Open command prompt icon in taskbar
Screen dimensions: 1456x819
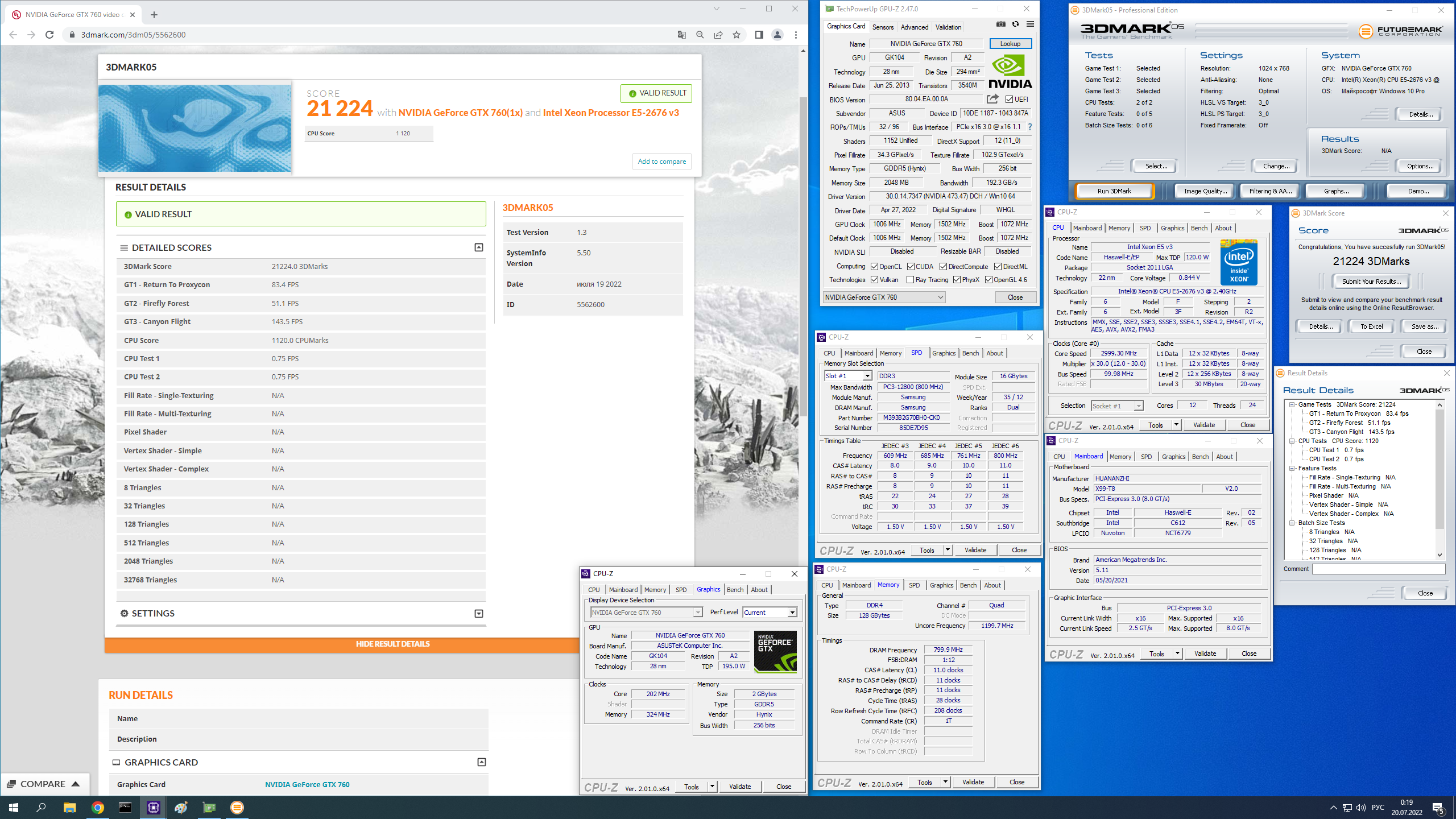pyautogui.click(x=125, y=808)
